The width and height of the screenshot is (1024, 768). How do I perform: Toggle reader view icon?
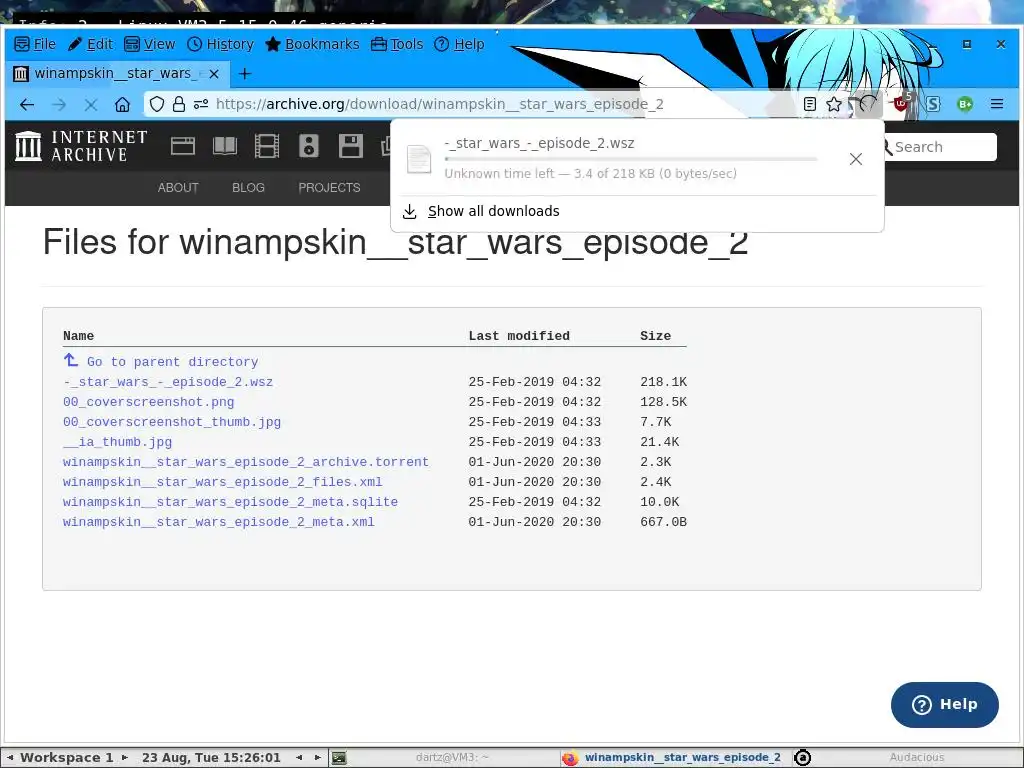(810, 104)
